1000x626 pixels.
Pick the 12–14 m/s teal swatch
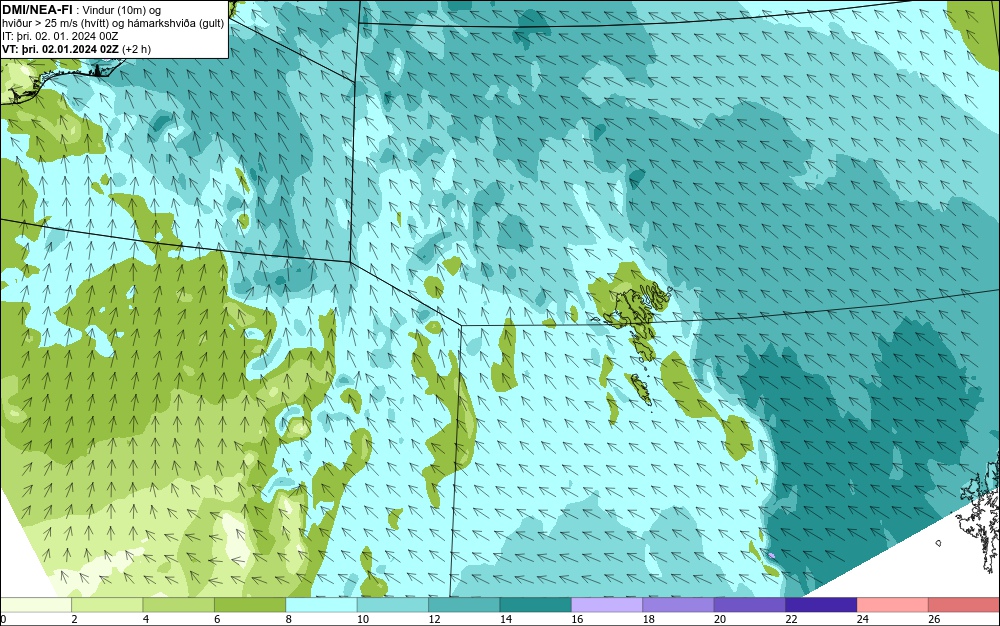[464, 605]
